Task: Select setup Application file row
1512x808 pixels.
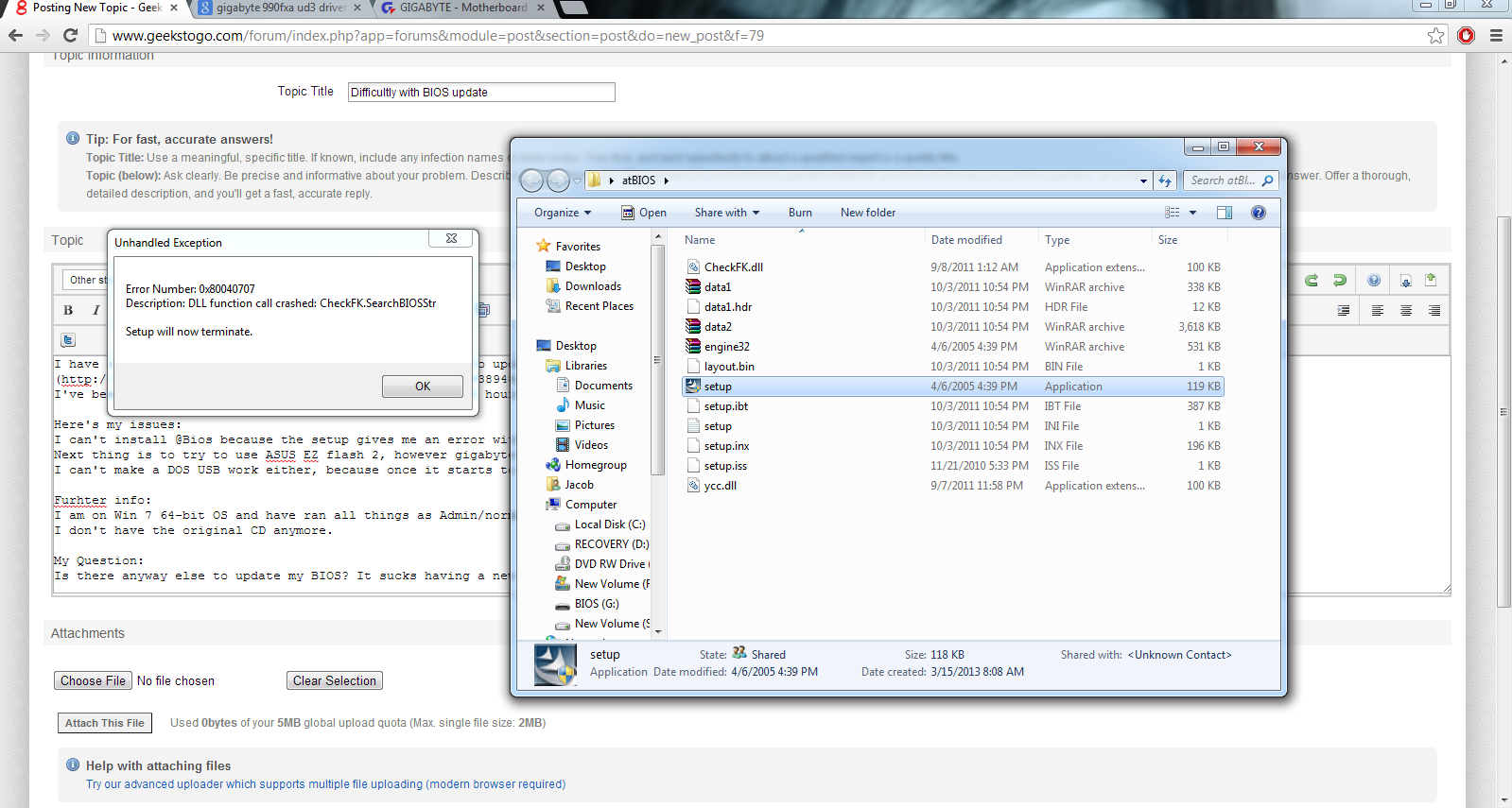Action: [x=953, y=387]
